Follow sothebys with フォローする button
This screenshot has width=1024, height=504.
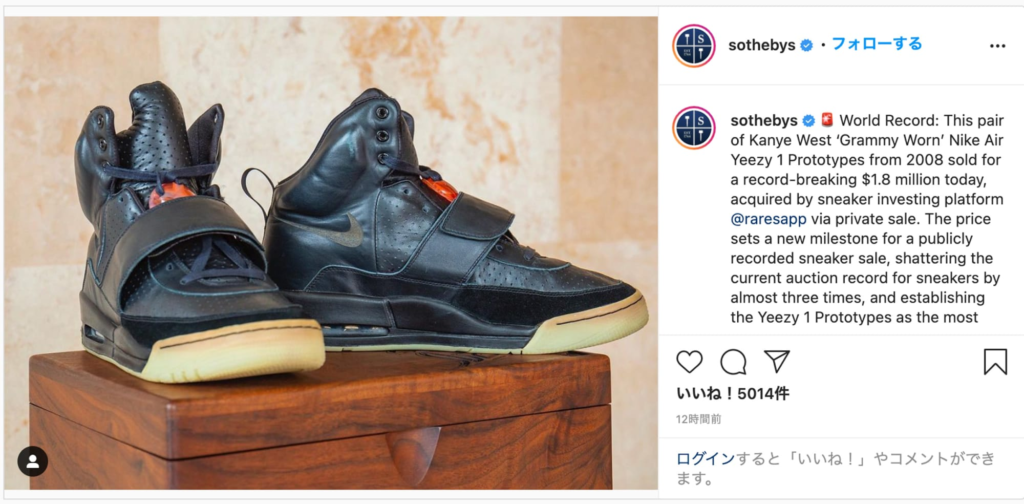876,44
